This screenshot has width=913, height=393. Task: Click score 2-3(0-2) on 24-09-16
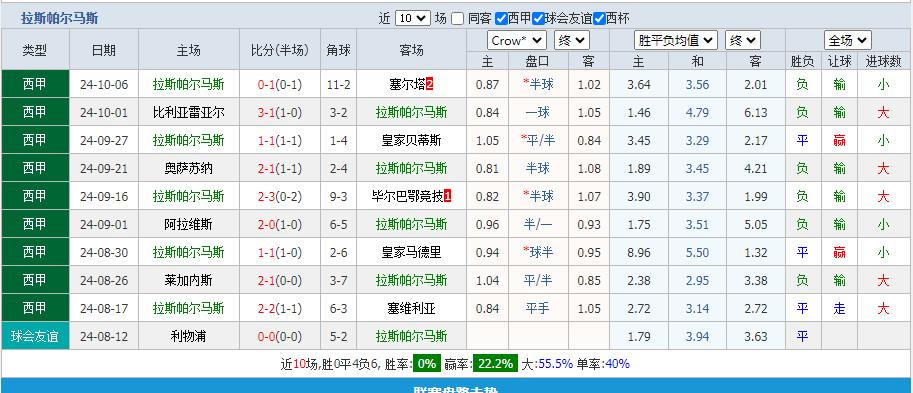pyautogui.click(x=279, y=196)
